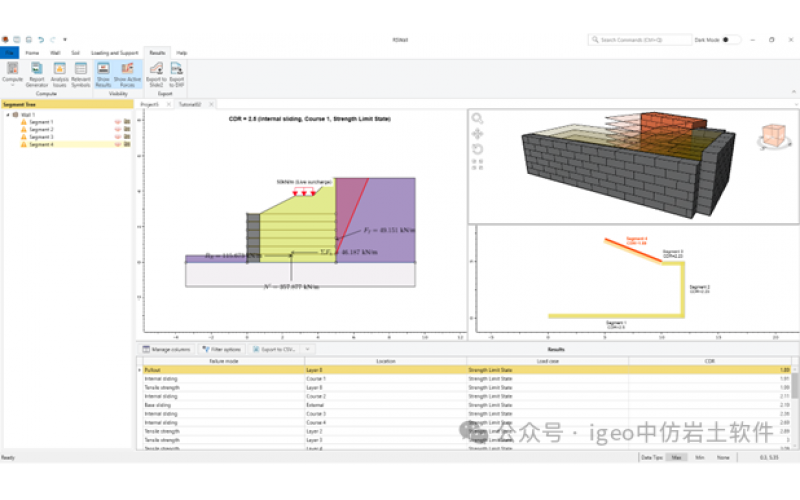Open the Compute dropdown arrow
Image resolution: width=800 pixels, height=500 pixels.
pos(13,85)
